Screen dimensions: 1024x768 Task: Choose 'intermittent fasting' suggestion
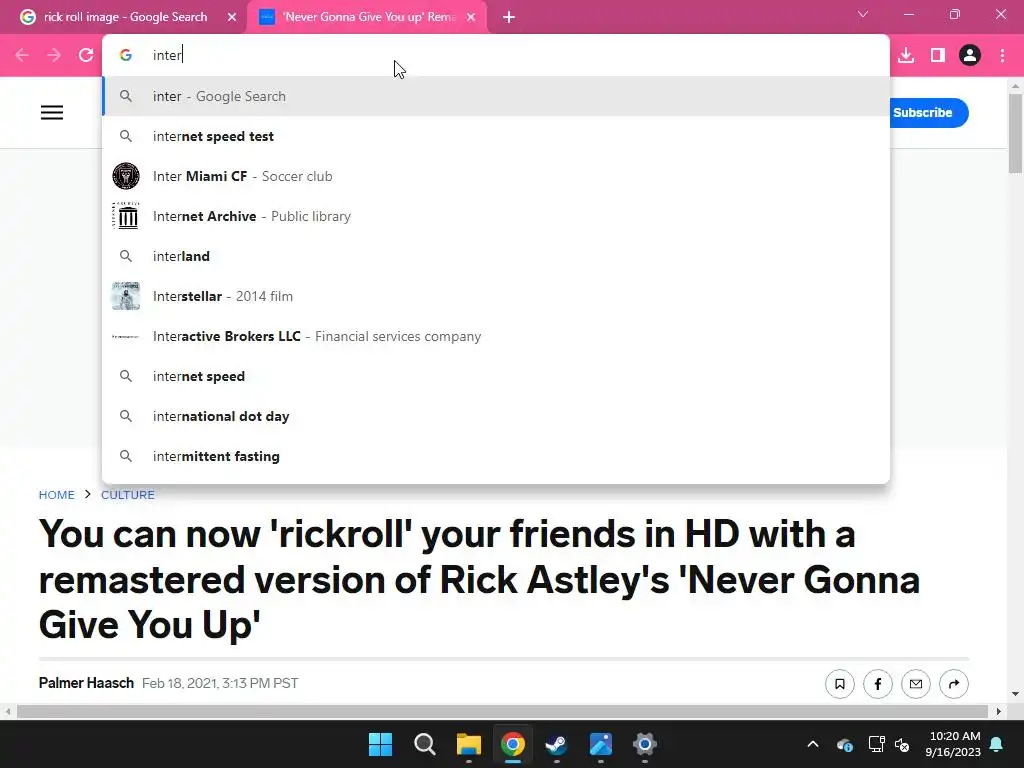pyautogui.click(x=496, y=456)
